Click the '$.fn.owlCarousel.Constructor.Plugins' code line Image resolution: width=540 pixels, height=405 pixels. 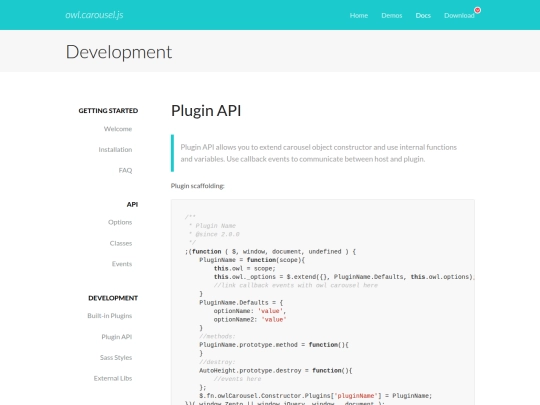pos(315,396)
